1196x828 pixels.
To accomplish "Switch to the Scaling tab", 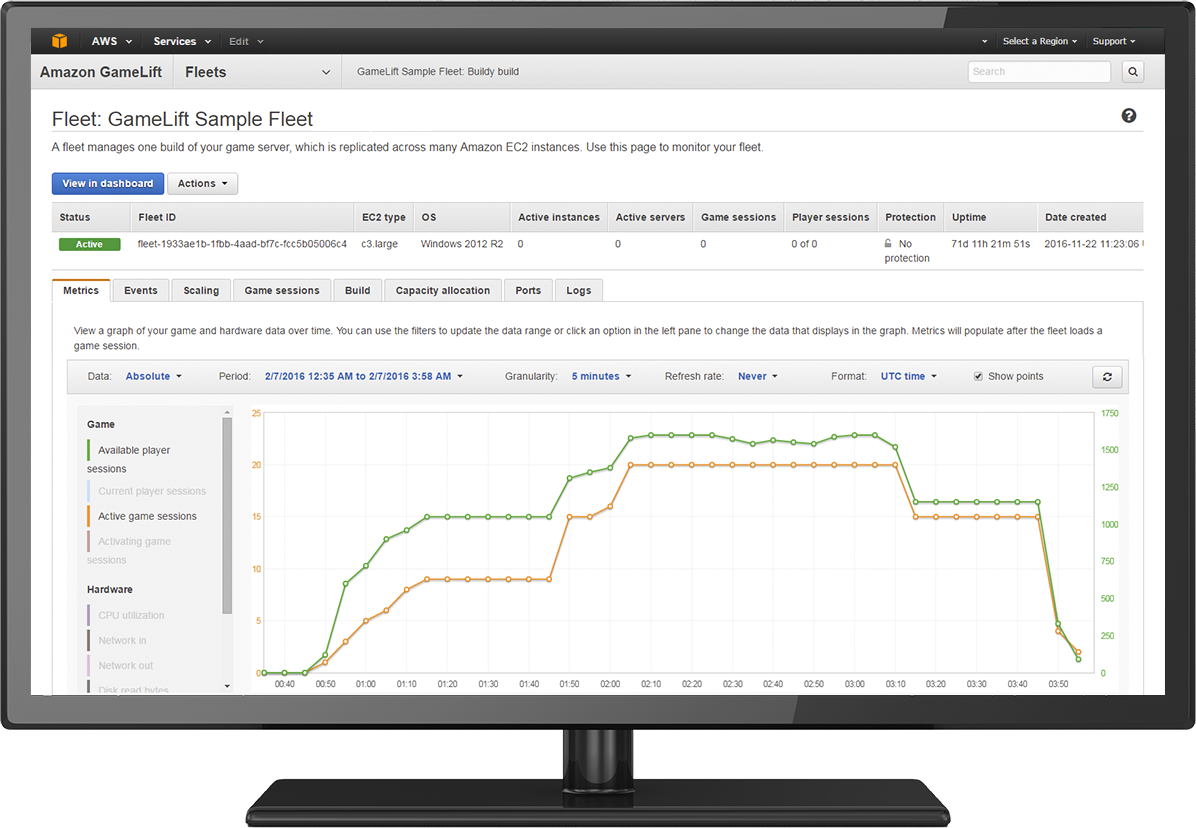I will (x=201, y=290).
